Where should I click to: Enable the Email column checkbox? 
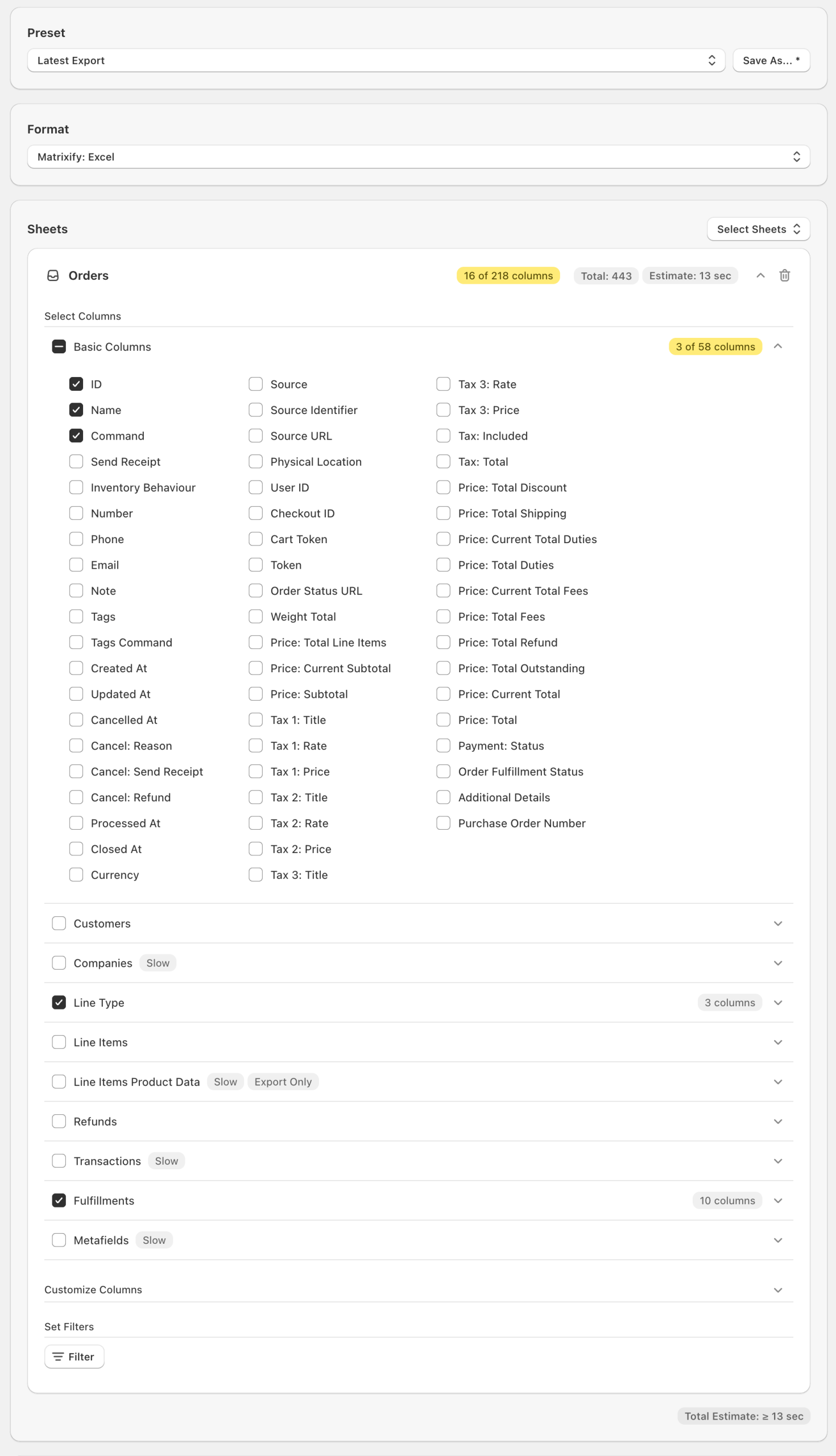[76, 565]
